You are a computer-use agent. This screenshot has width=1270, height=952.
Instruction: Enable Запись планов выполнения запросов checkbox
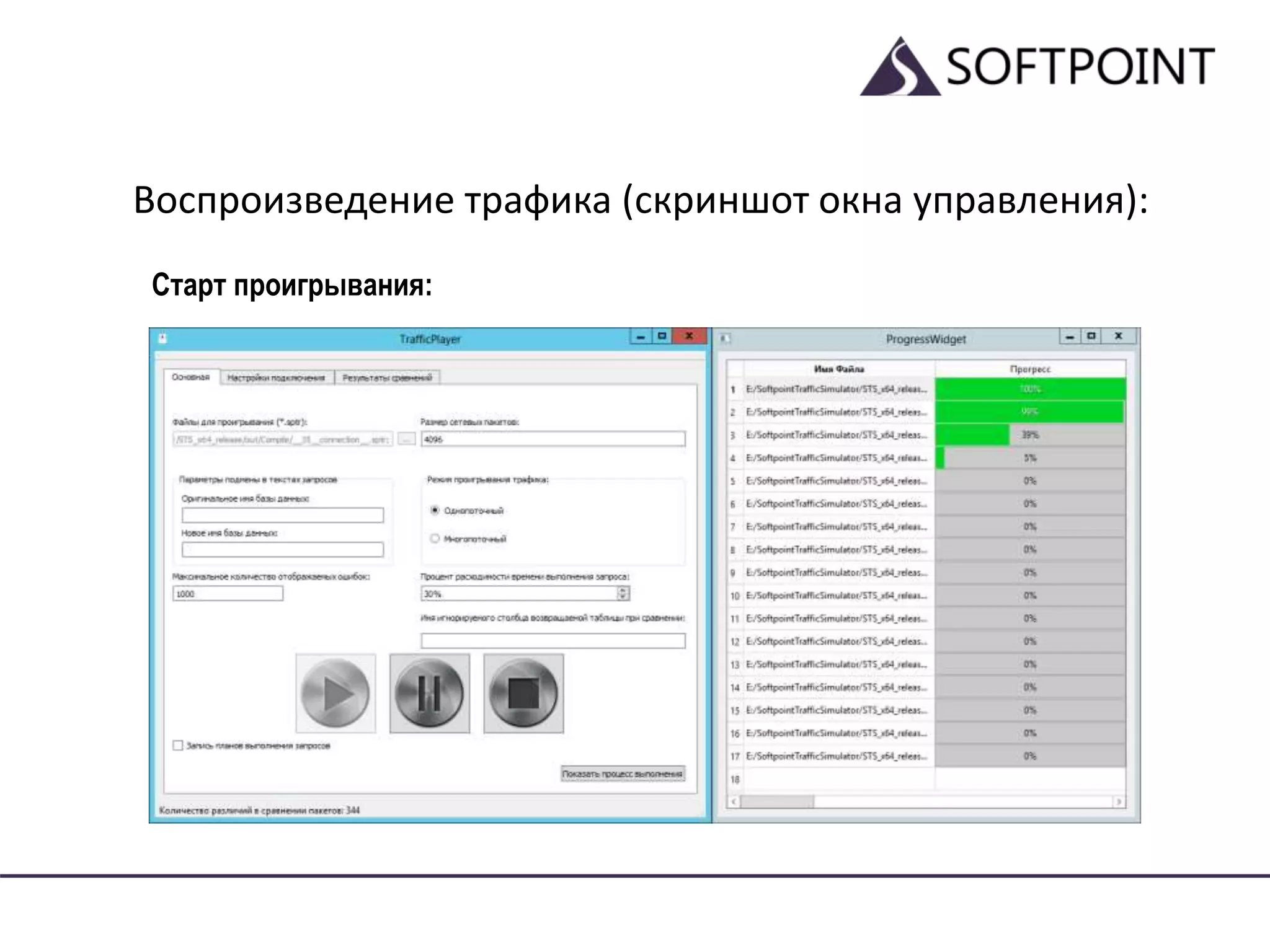[178, 746]
